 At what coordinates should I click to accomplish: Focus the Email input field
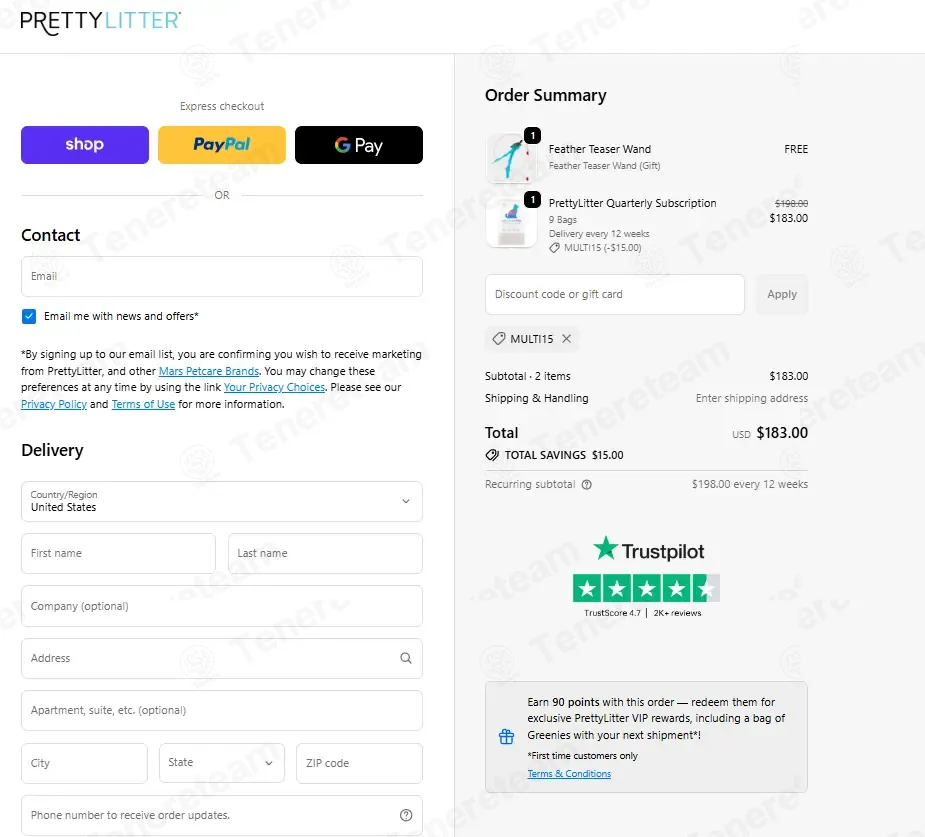(x=222, y=276)
